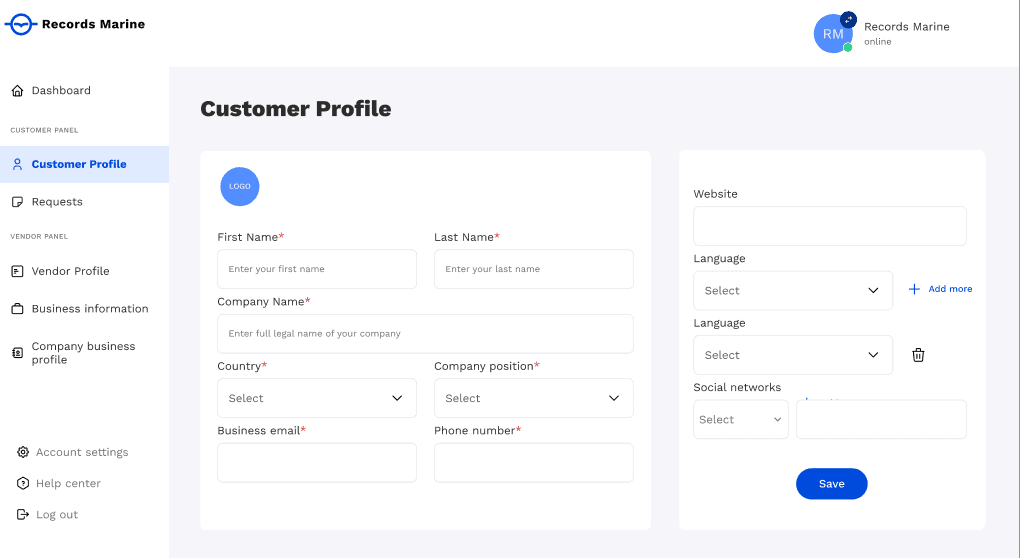Click the Account settings gear icon
The height and width of the screenshot is (558, 1020).
[x=23, y=452]
